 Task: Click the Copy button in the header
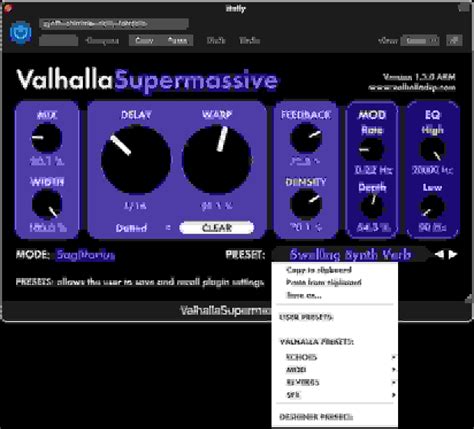144,41
